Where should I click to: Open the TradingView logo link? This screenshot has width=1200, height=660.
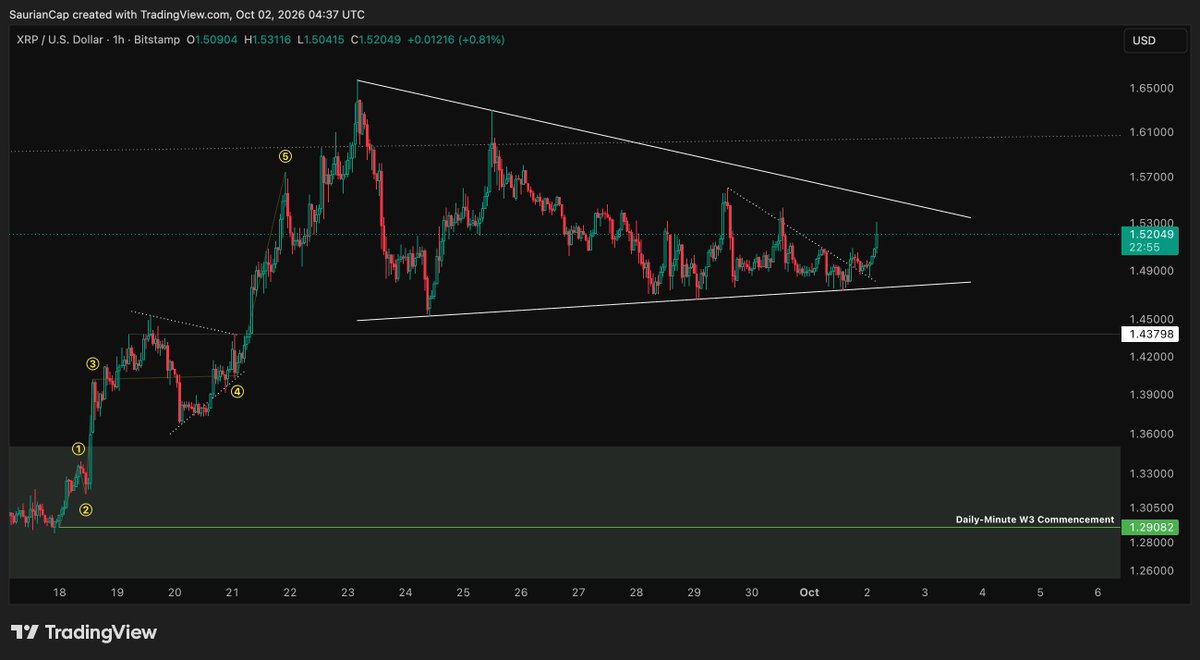click(83, 632)
